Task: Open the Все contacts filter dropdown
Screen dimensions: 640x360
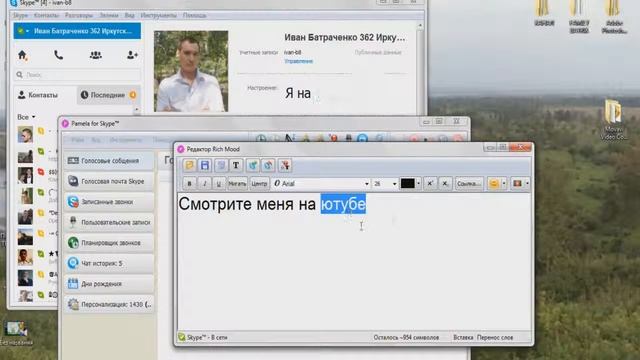Action: click(x=26, y=117)
